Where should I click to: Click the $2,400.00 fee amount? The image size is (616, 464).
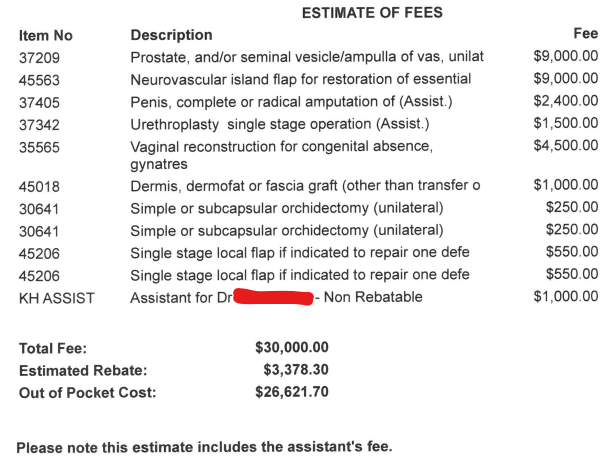pos(566,102)
